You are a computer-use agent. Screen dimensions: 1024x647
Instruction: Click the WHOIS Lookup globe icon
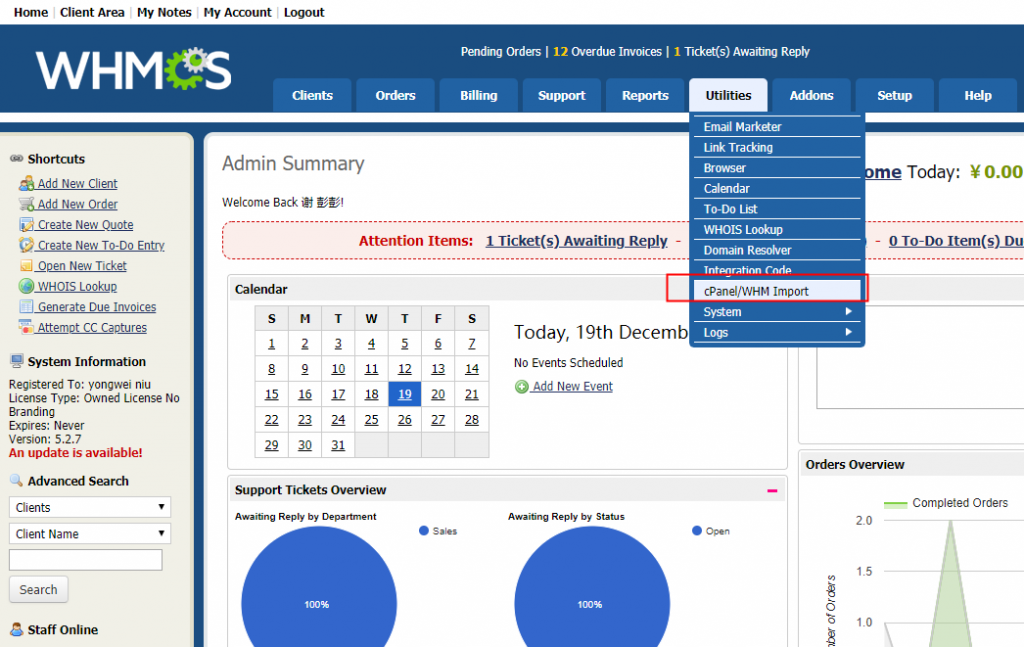[26, 286]
